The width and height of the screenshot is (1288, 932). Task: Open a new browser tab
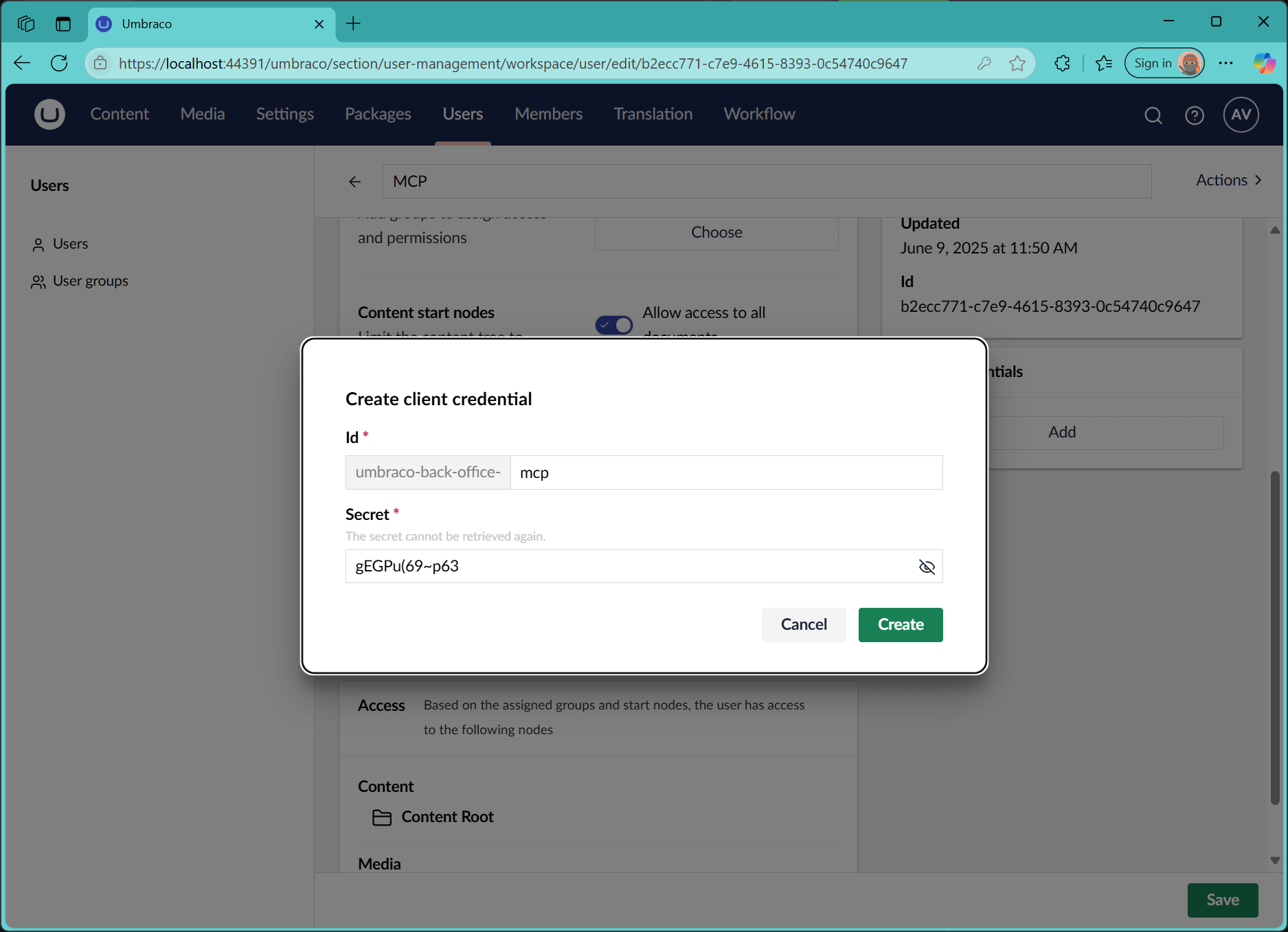coord(353,23)
